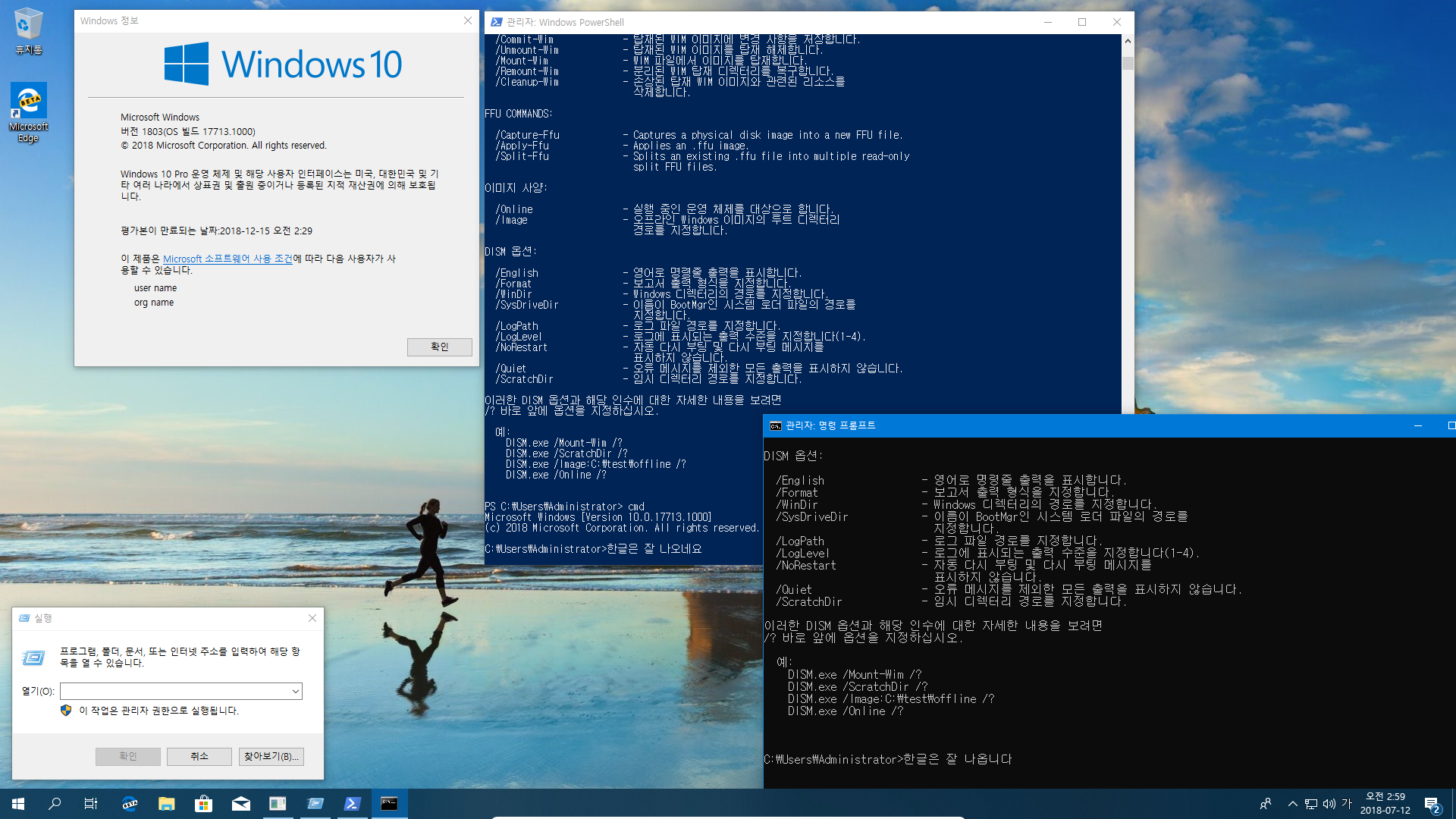Open the Microsoft software license terms link
Screen dimensions: 1456x819
point(227,259)
